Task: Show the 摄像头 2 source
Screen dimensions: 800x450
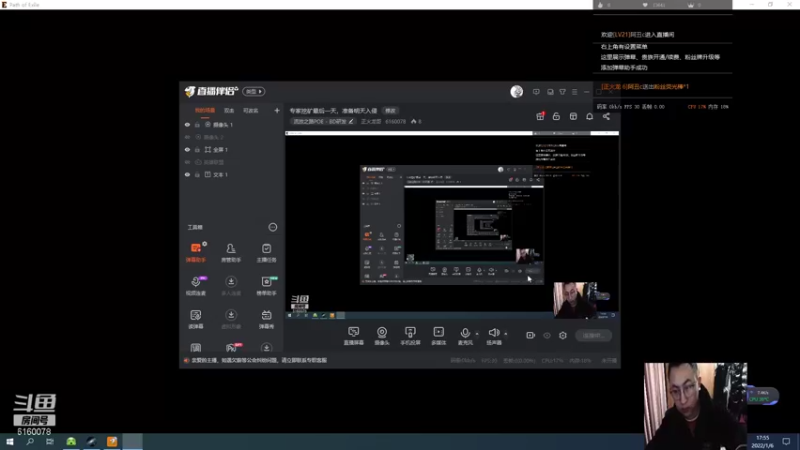Action: [187, 137]
